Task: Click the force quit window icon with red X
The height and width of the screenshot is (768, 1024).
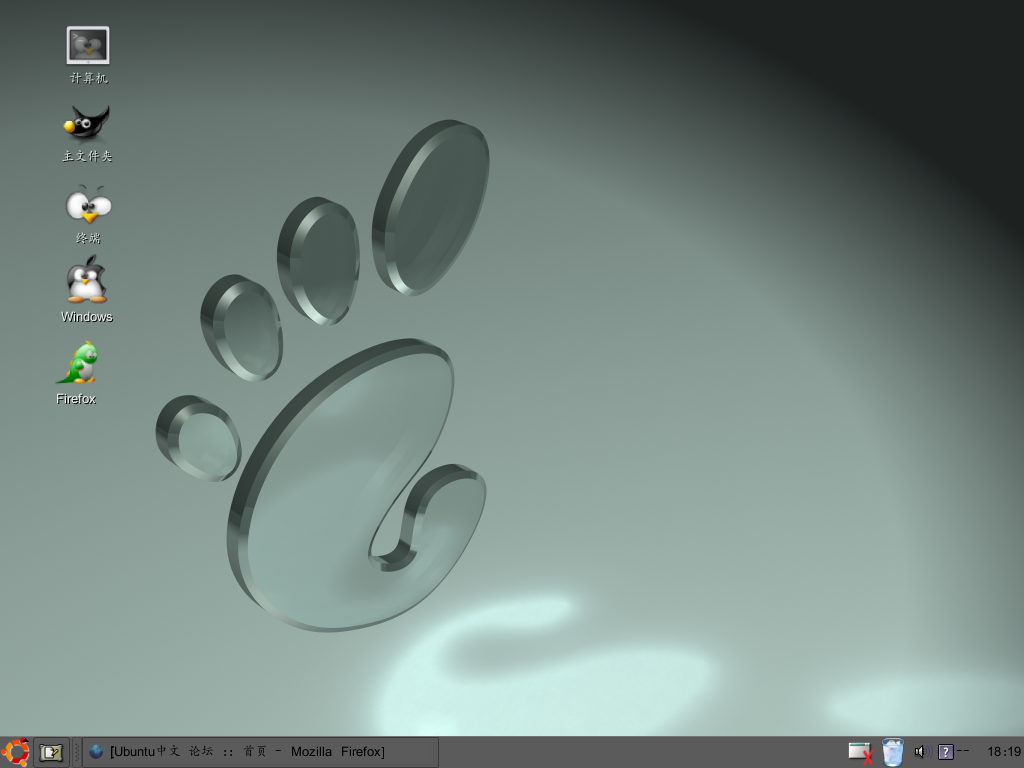Action: (x=861, y=753)
